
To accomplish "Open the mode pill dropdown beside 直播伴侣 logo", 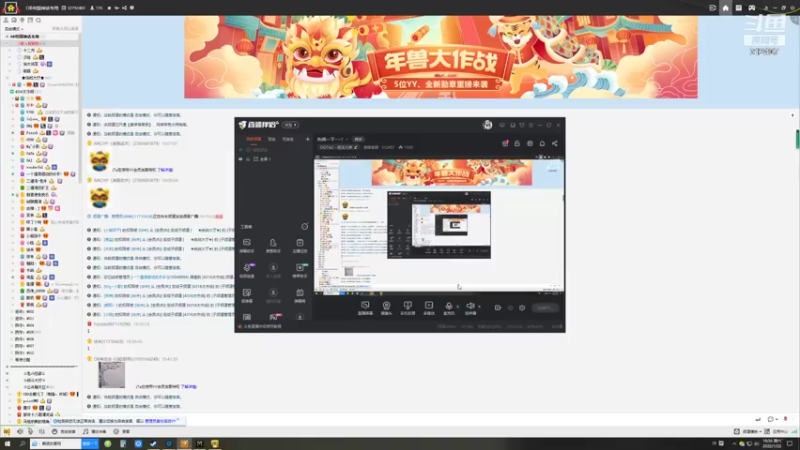I will tap(290, 125).
